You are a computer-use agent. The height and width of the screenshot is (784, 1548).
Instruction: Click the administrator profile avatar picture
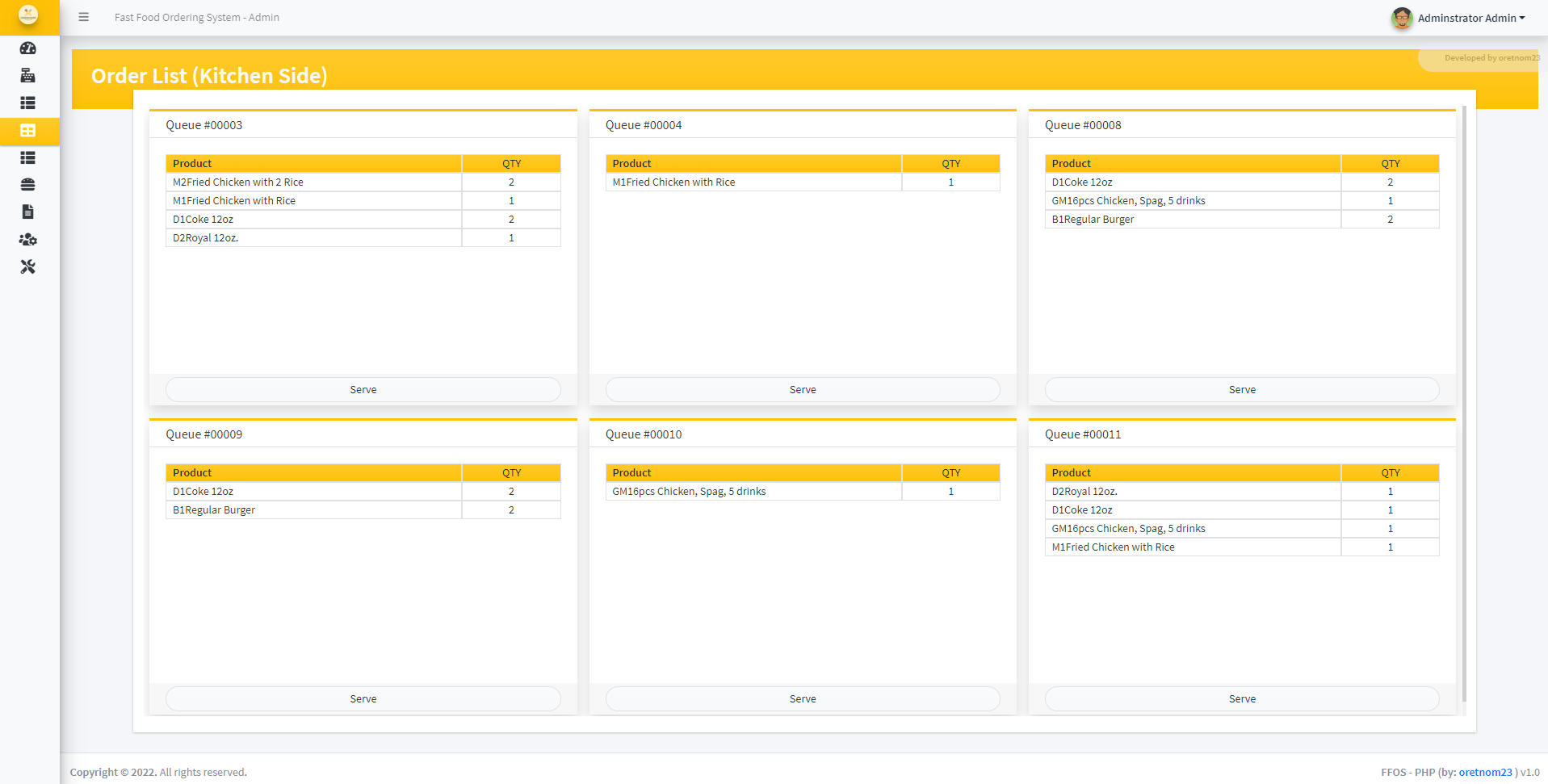(x=1401, y=17)
